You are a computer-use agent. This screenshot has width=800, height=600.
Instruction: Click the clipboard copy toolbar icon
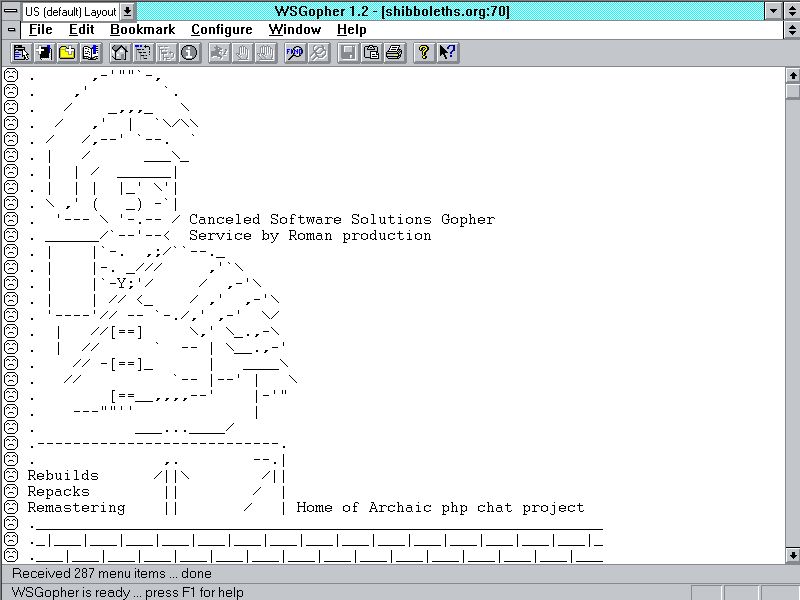[371, 53]
